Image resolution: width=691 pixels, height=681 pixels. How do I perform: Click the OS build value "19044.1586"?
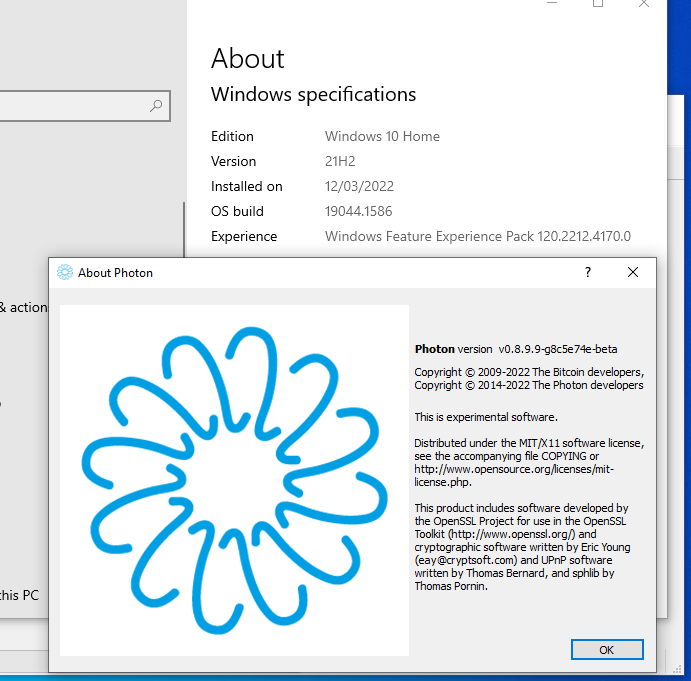(358, 212)
